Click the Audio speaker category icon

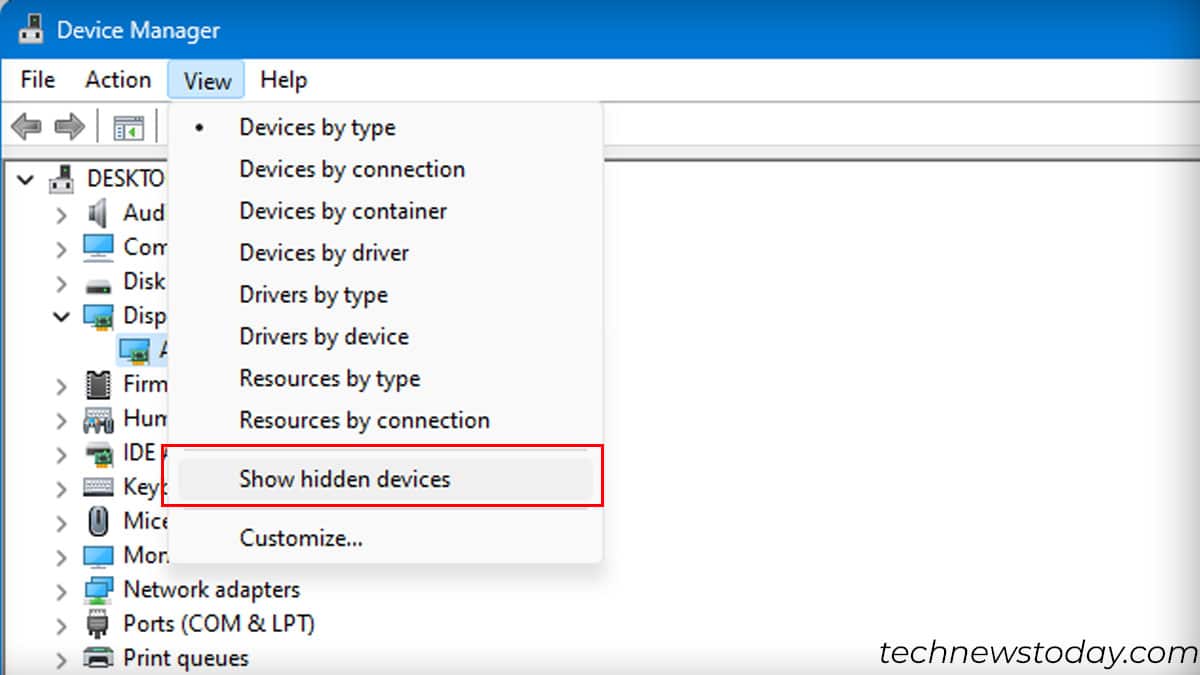98,213
